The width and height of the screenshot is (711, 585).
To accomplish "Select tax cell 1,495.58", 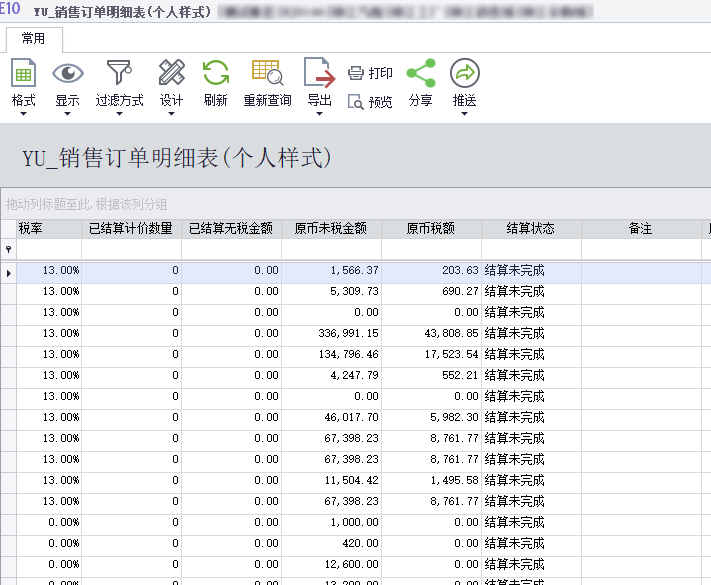I will (x=432, y=481).
